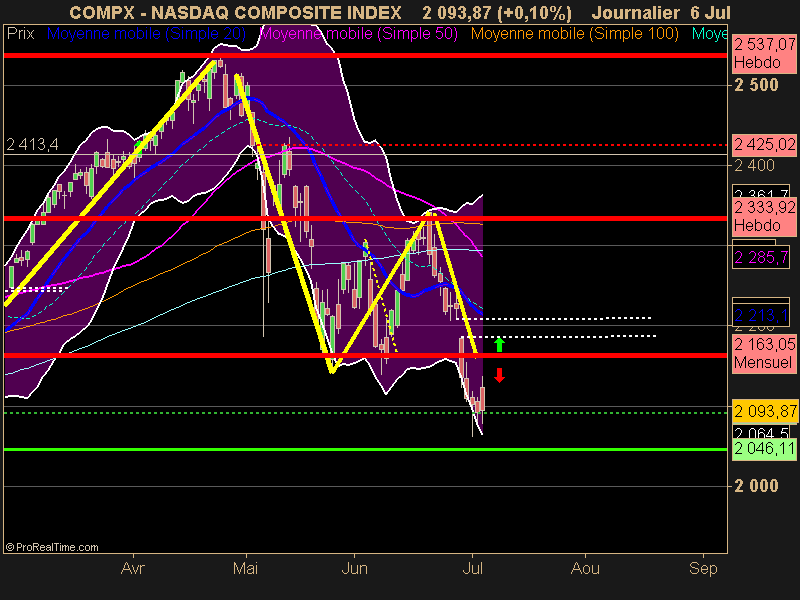Screen dimensions: 800x600
Task: Click the Moyenne mobile (Simple 50) legend
Action: (x=359, y=34)
